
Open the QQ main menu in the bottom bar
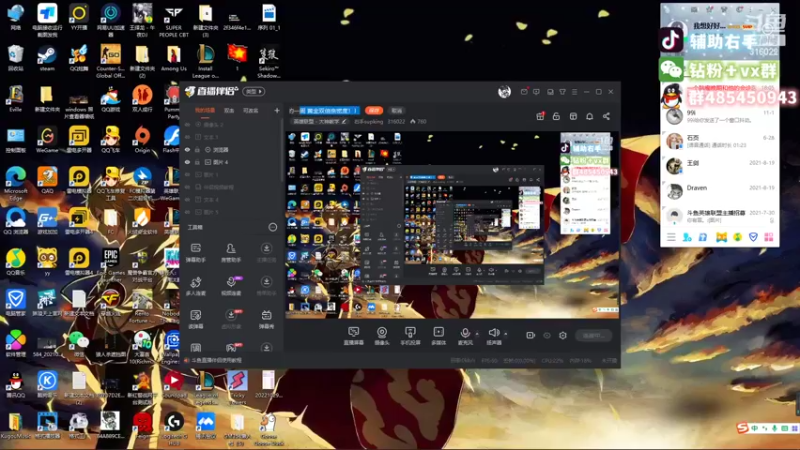tap(671, 237)
